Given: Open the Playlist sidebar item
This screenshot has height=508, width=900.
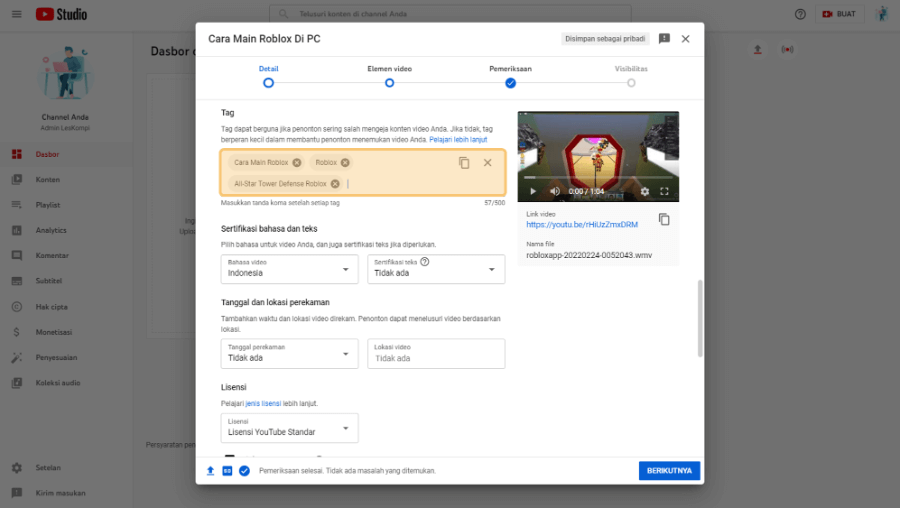Looking at the screenshot, I should click(x=66, y=204).
